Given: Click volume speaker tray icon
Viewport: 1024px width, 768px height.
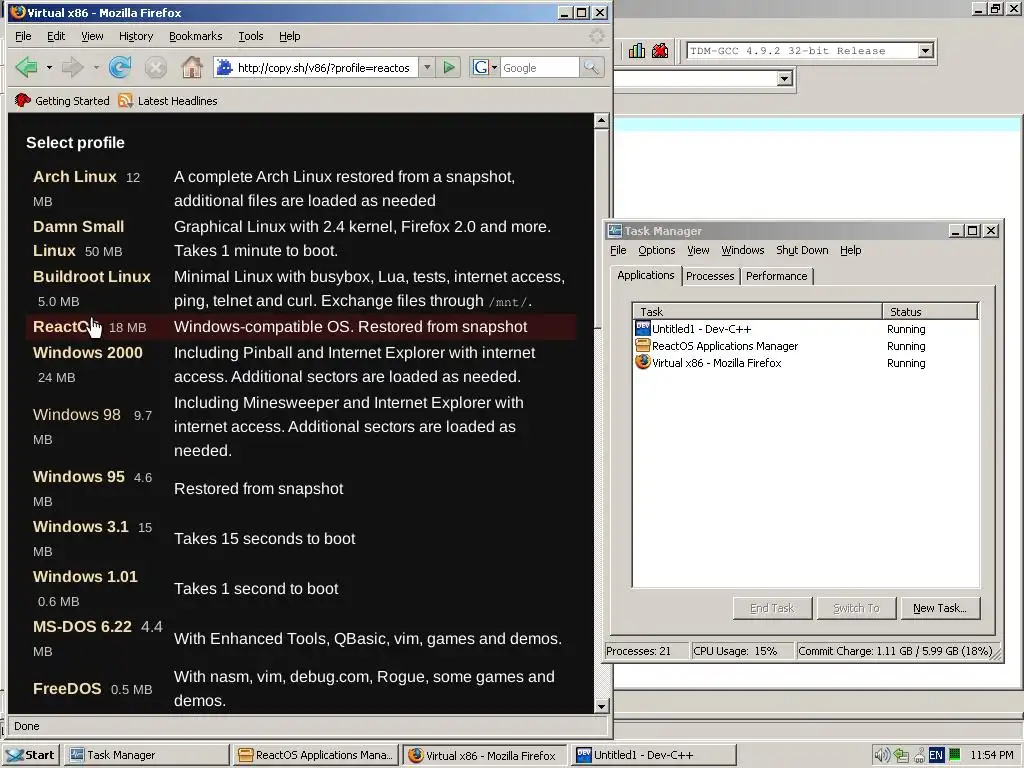Looking at the screenshot, I should pyautogui.click(x=882, y=755).
